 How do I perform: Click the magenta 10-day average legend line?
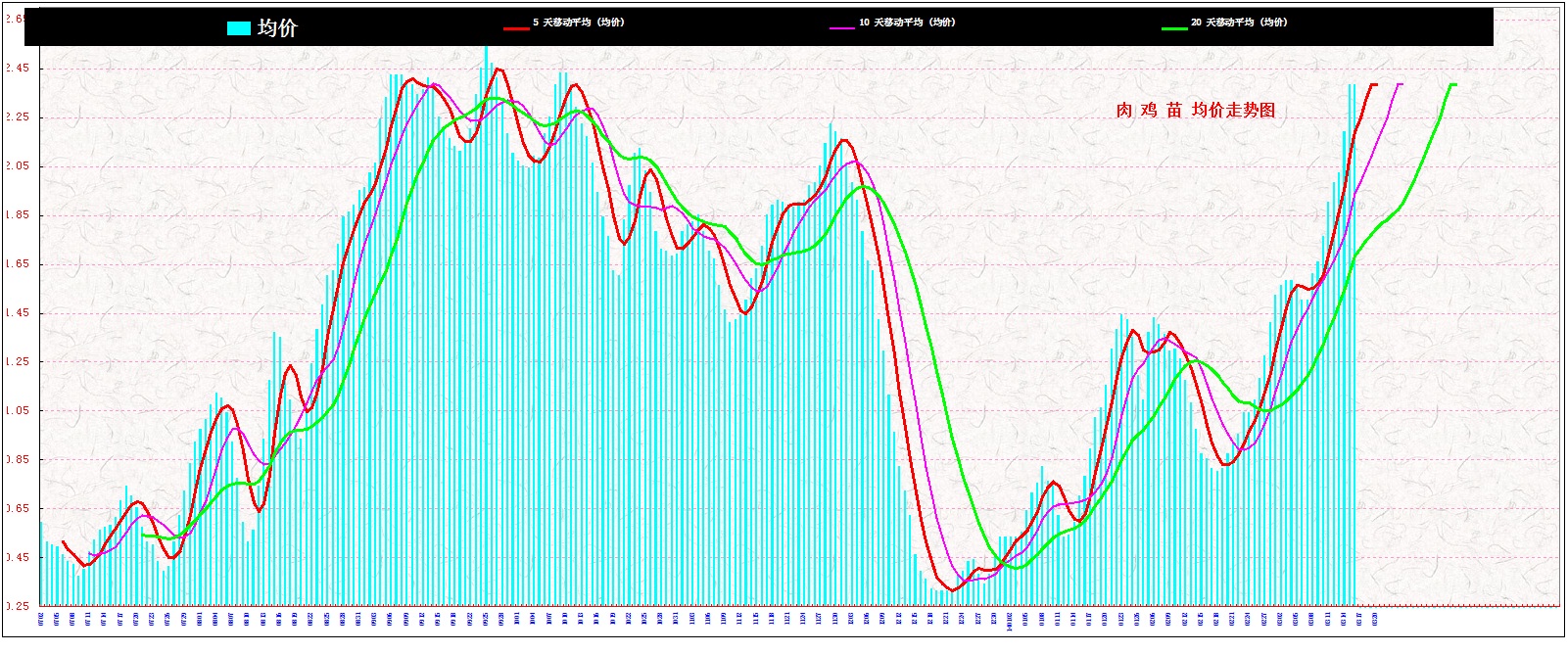[x=842, y=28]
